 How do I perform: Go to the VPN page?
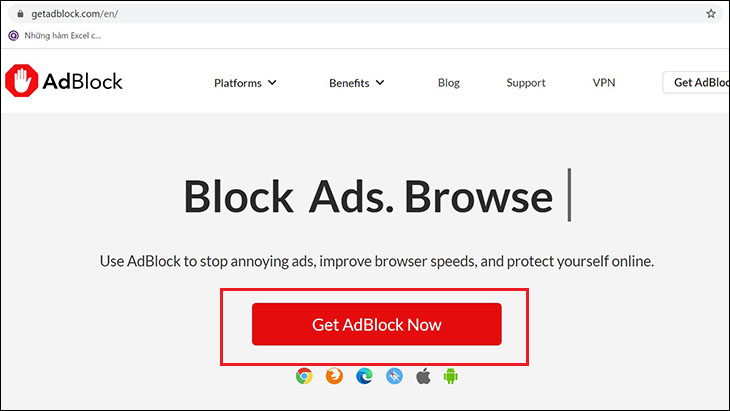click(x=604, y=83)
